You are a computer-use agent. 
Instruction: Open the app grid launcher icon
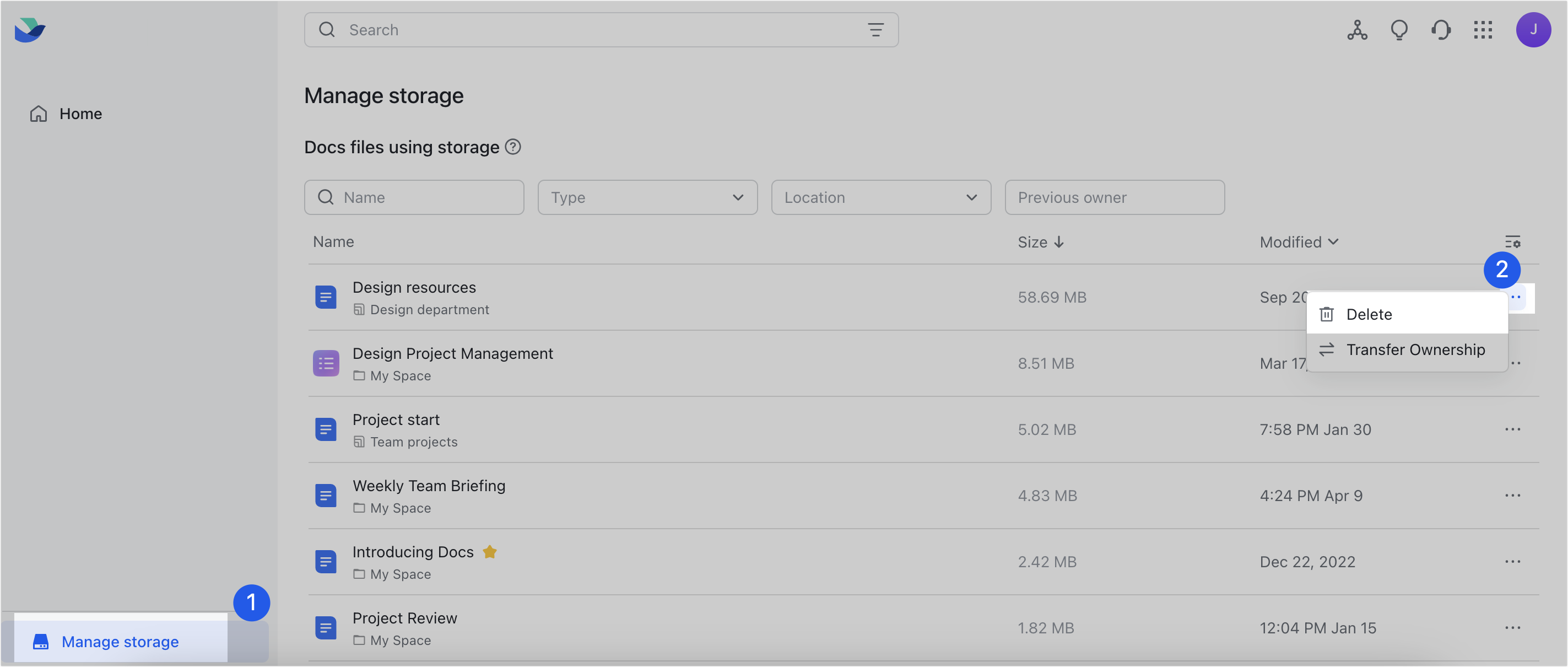click(x=1483, y=29)
